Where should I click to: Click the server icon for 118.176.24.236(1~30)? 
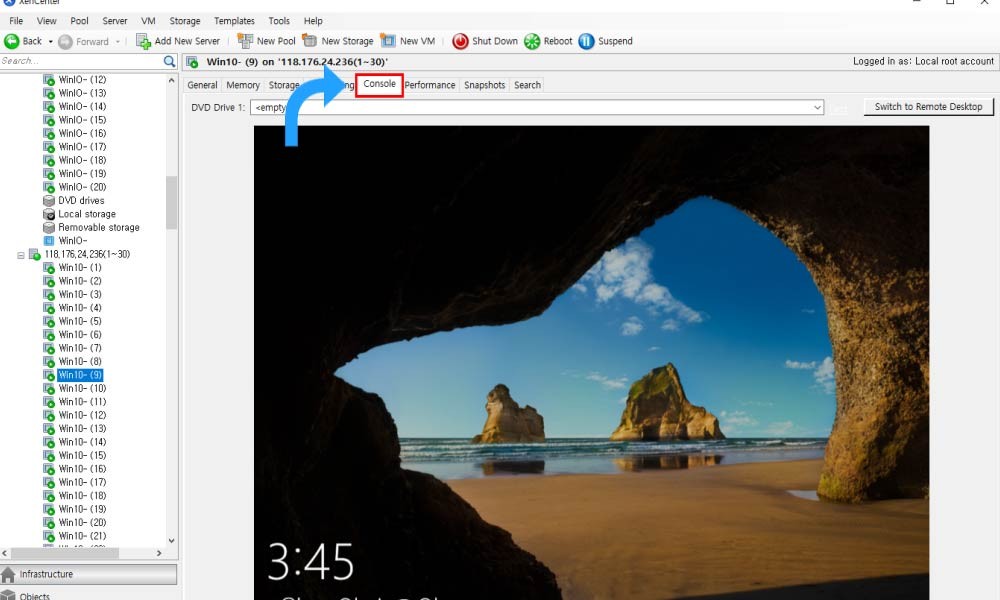coord(35,254)
